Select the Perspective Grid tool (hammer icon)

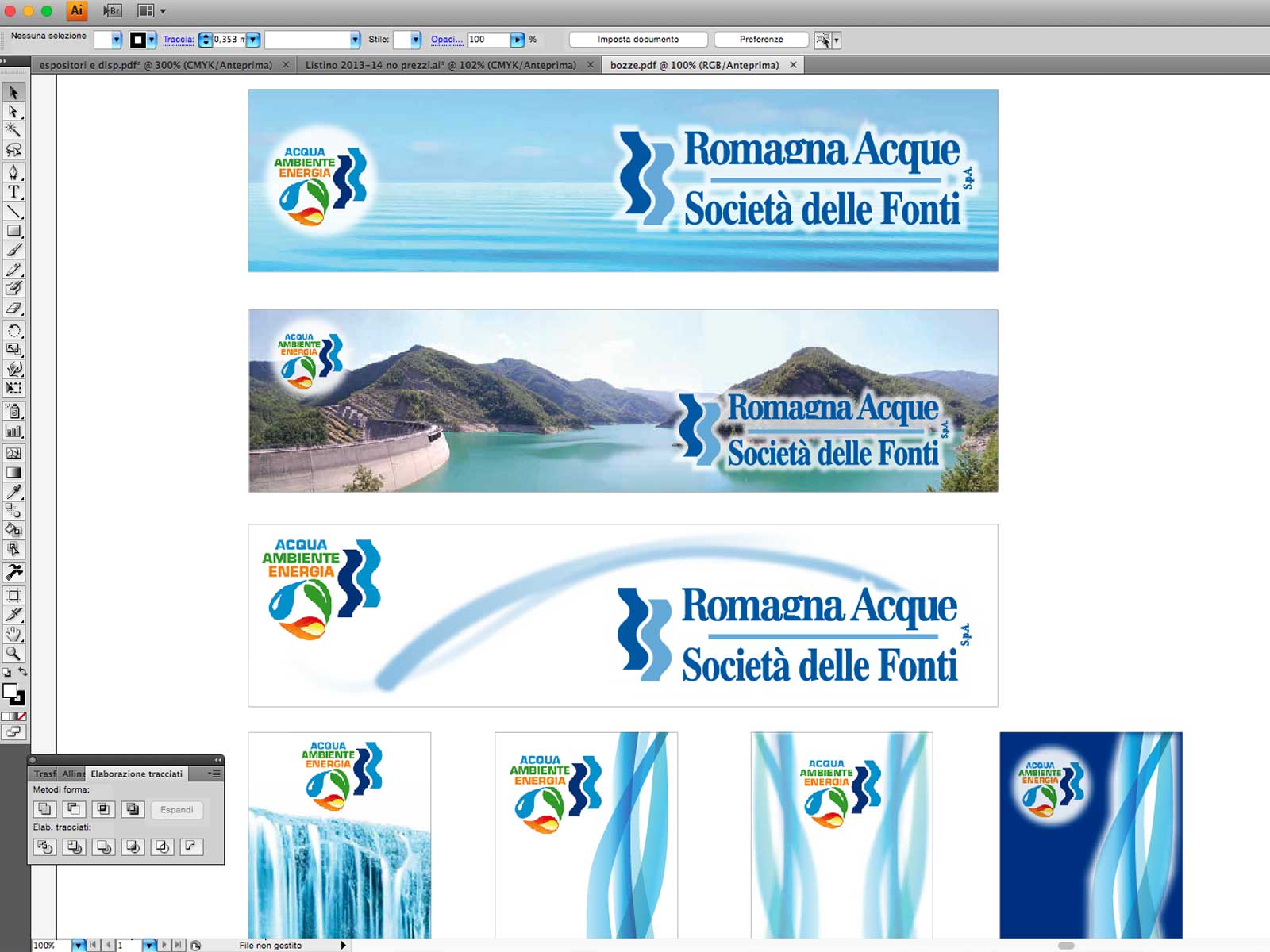point(13,571)
